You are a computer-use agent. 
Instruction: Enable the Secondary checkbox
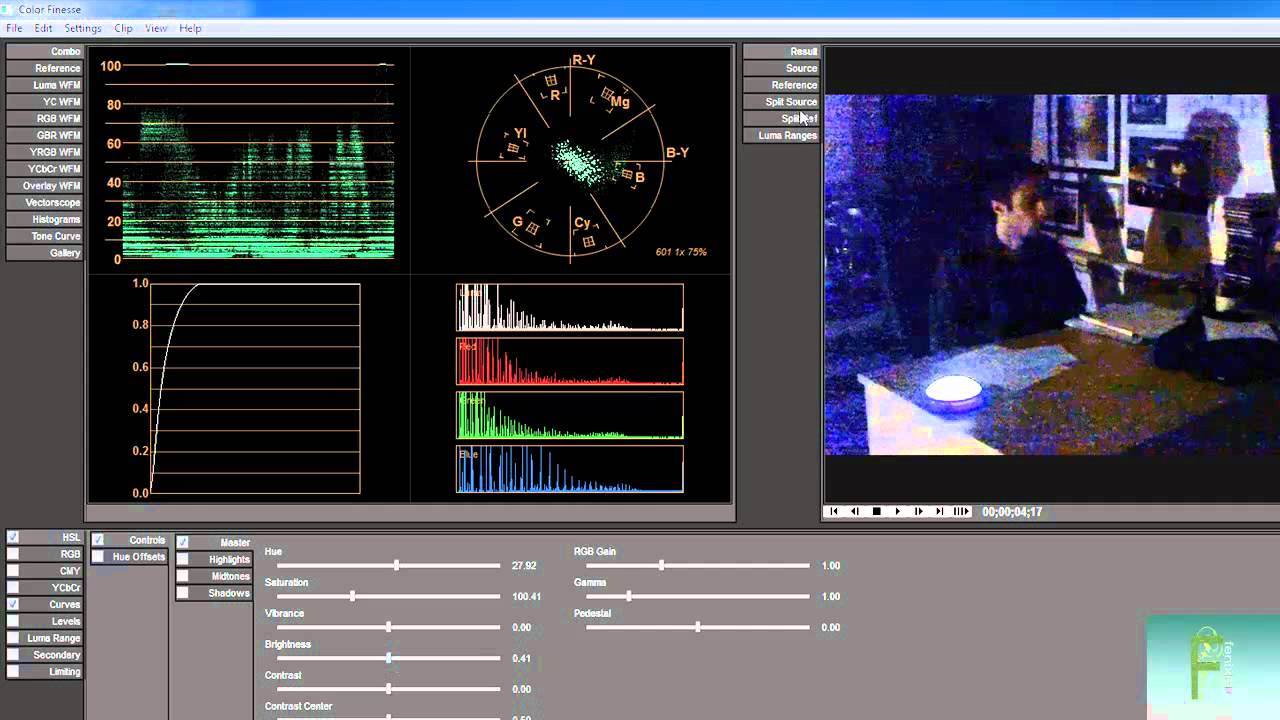click(x=13, y=655)
